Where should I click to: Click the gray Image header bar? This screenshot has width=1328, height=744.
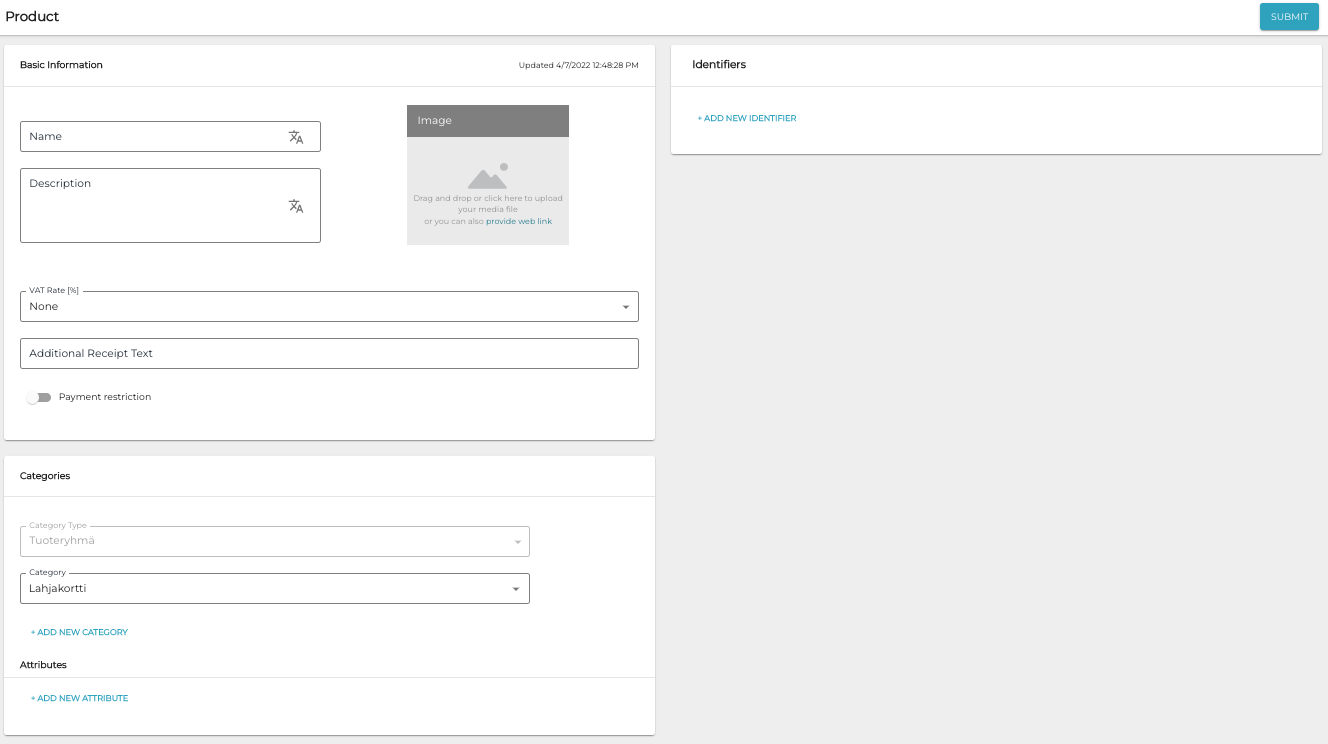coord(487,121)
